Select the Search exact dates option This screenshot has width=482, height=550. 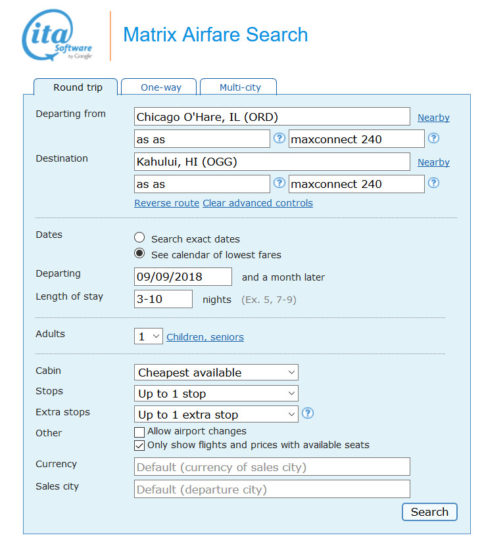tap(139, 238)
